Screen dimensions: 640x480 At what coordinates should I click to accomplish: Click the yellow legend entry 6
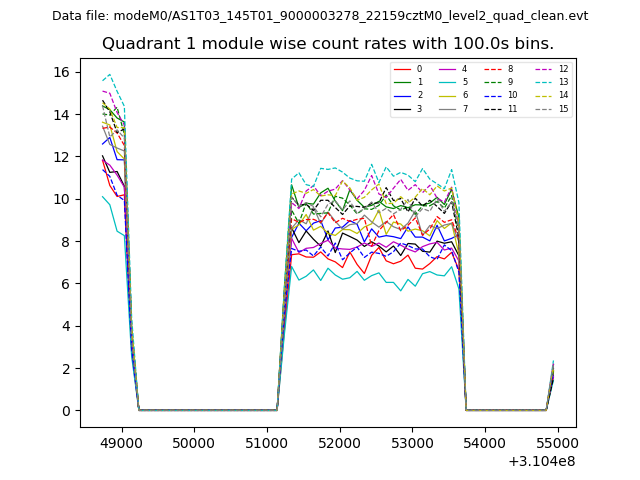[x=457, y=95]
